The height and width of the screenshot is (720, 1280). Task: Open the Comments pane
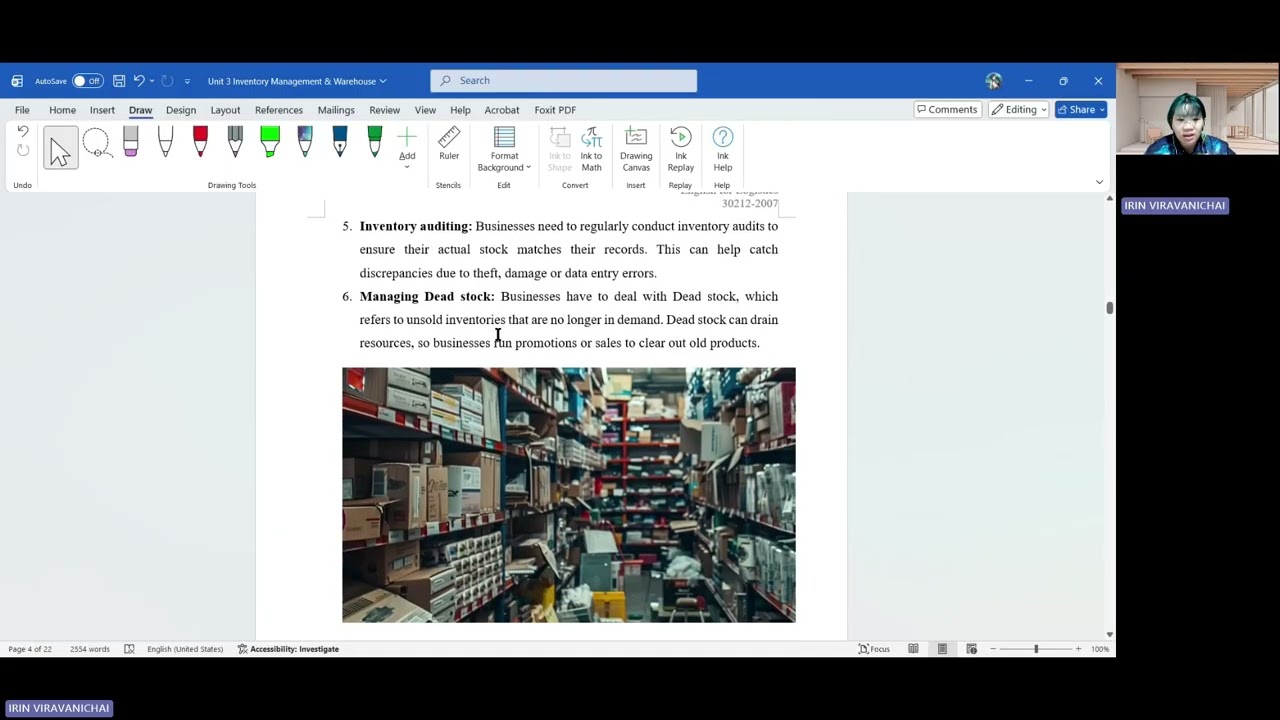coord(947,110)
